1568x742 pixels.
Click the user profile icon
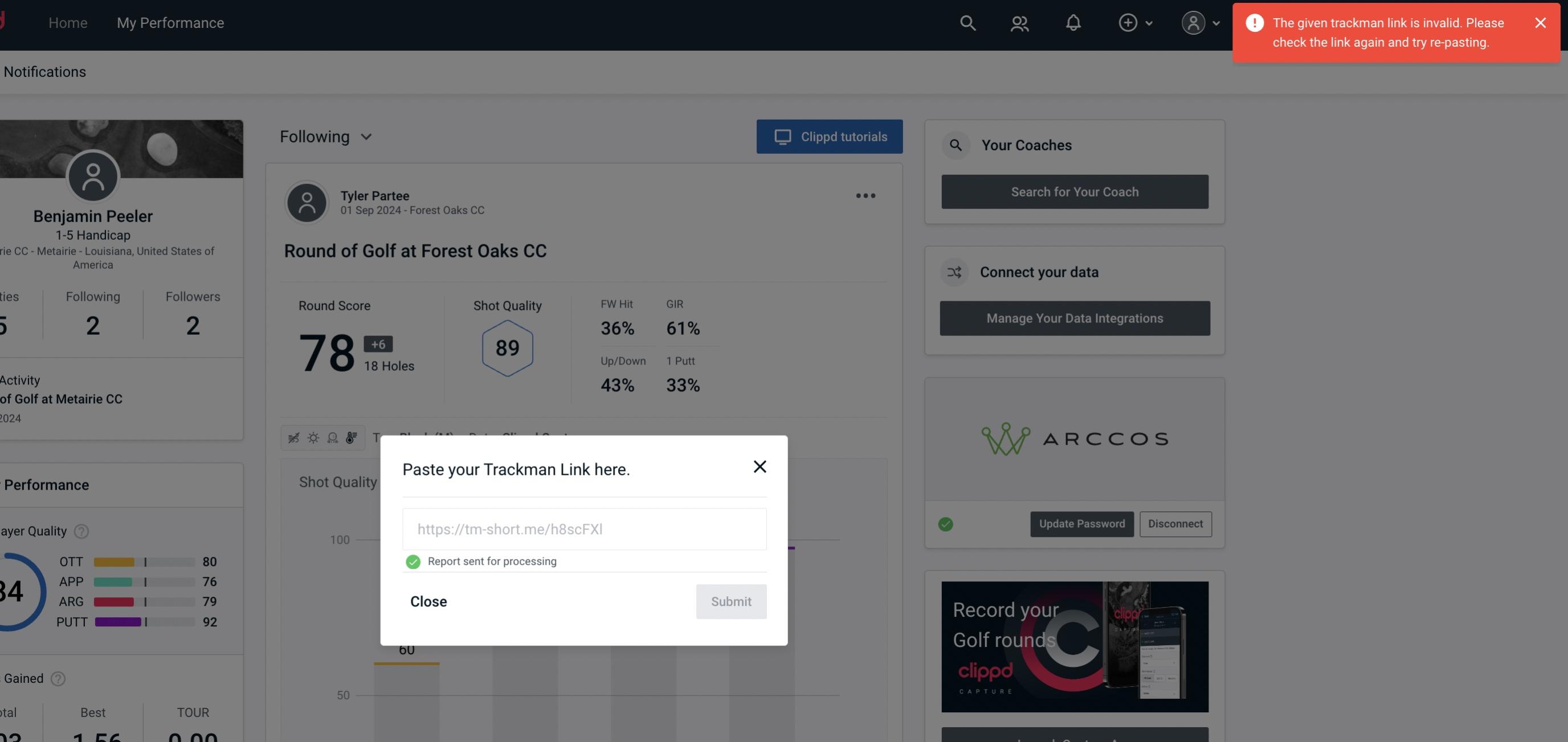(x=1193, y=22)
